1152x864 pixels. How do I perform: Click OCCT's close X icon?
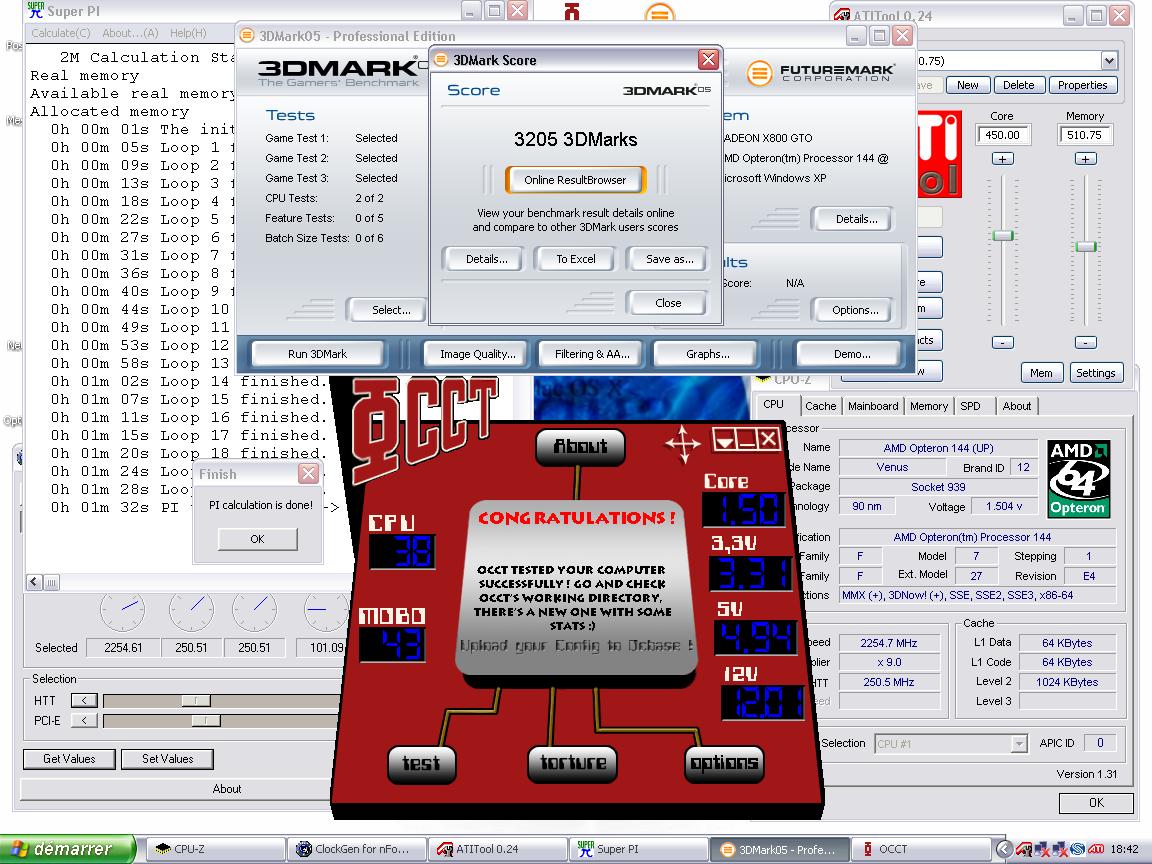tap(768, 440)
